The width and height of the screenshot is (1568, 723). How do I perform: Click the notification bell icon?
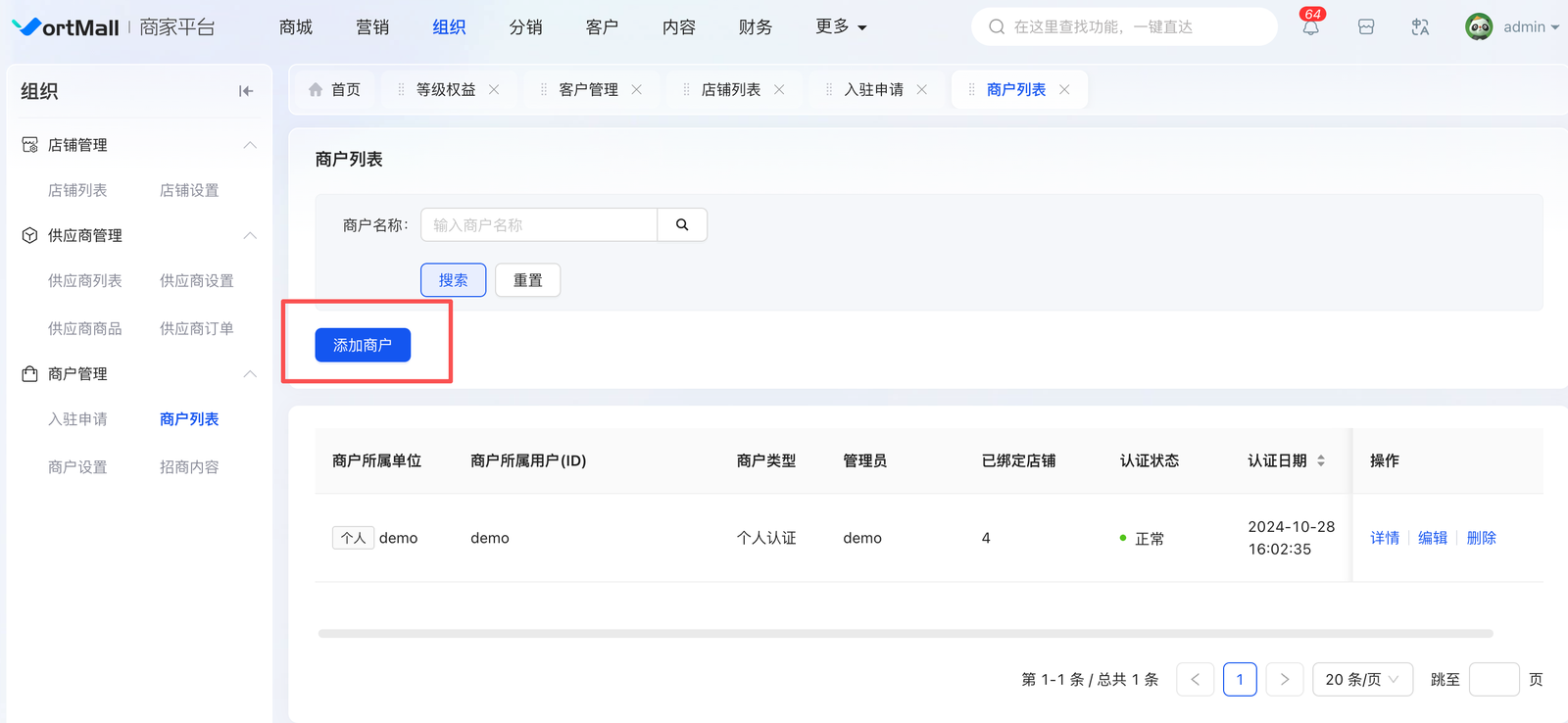(x=1310, y=27)
